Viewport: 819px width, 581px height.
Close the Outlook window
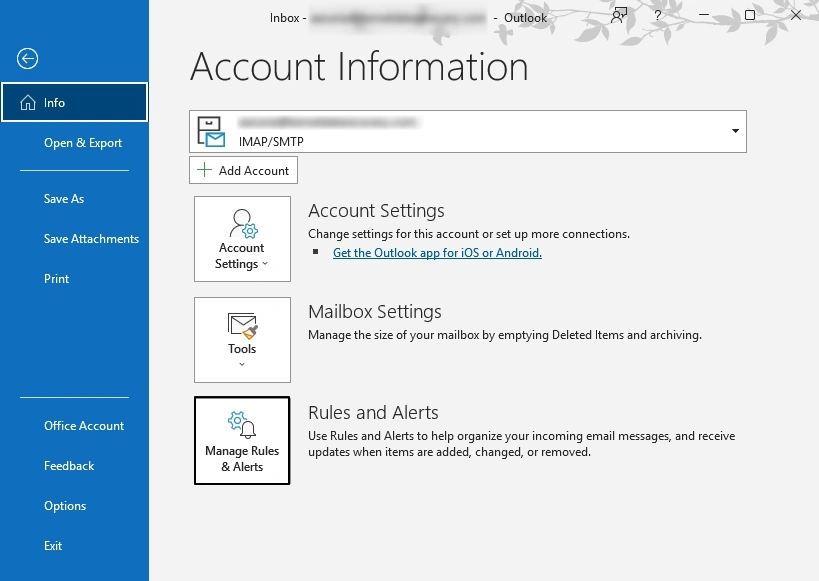(x=796, y=15)
